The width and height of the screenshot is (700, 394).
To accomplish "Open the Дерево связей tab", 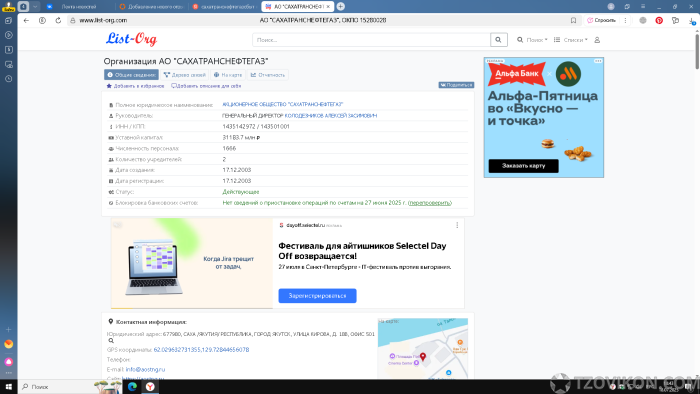I will (184, 75).
